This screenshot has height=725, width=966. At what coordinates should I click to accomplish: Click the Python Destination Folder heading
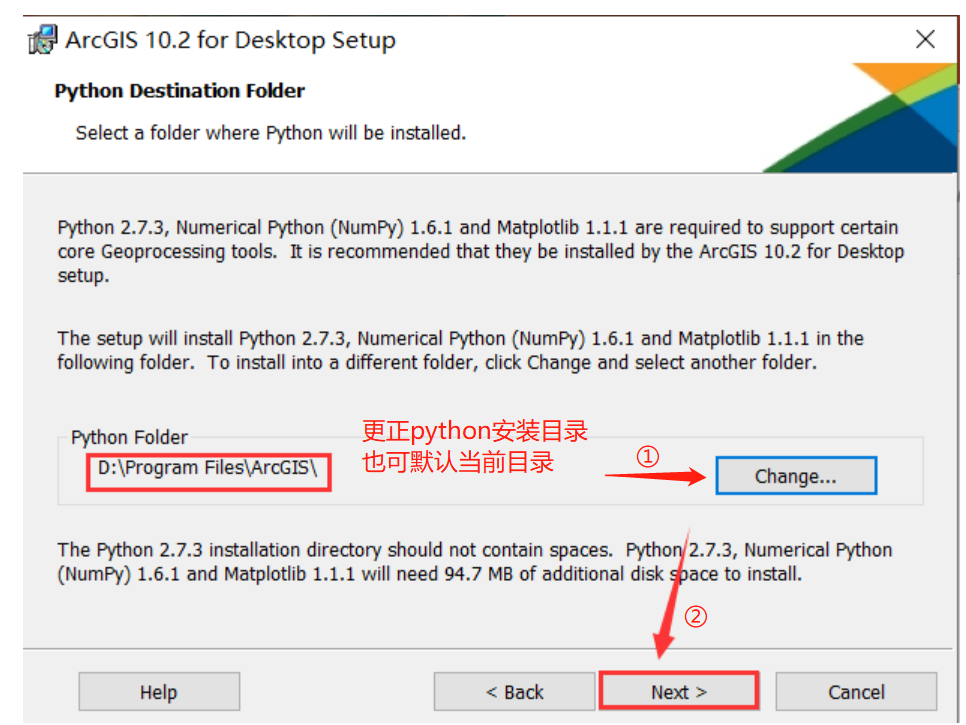point(180,91)
